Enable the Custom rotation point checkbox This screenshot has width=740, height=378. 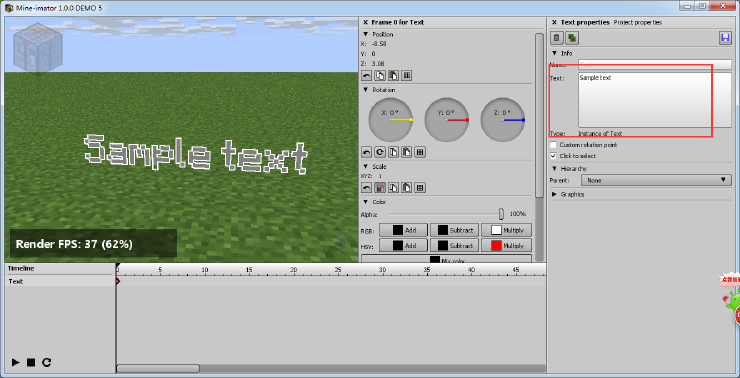tap(554, 145)
